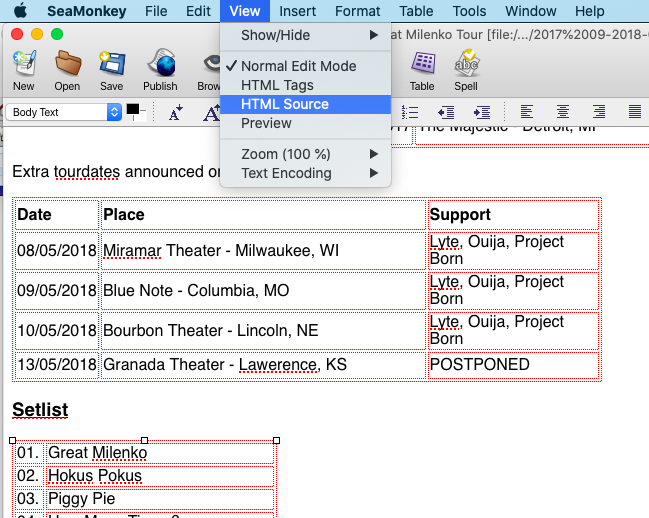The image size is (649, 518).
Task: Click the 08/05/2018 date cell
Action: coord(57,250)
